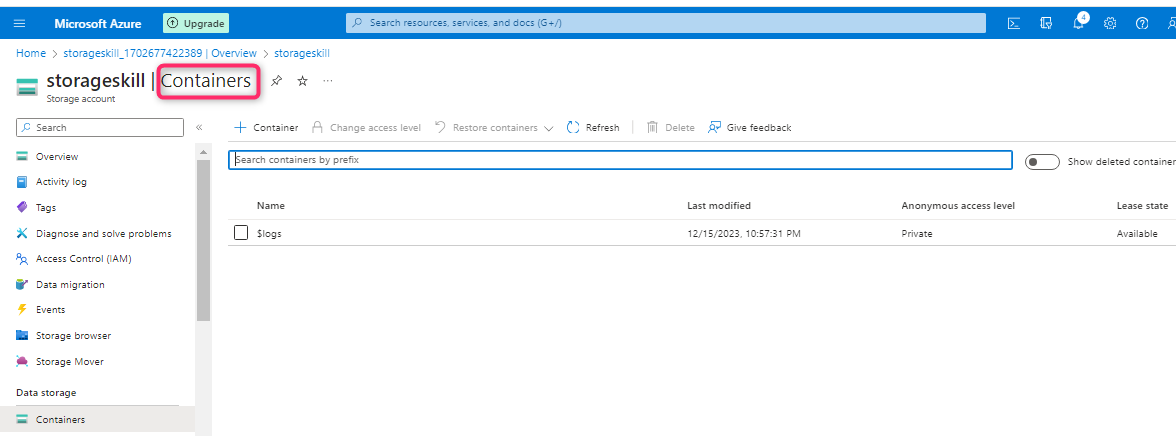
Task: Pin storageskill to the dashboard
Action: [x=276, y=81]
